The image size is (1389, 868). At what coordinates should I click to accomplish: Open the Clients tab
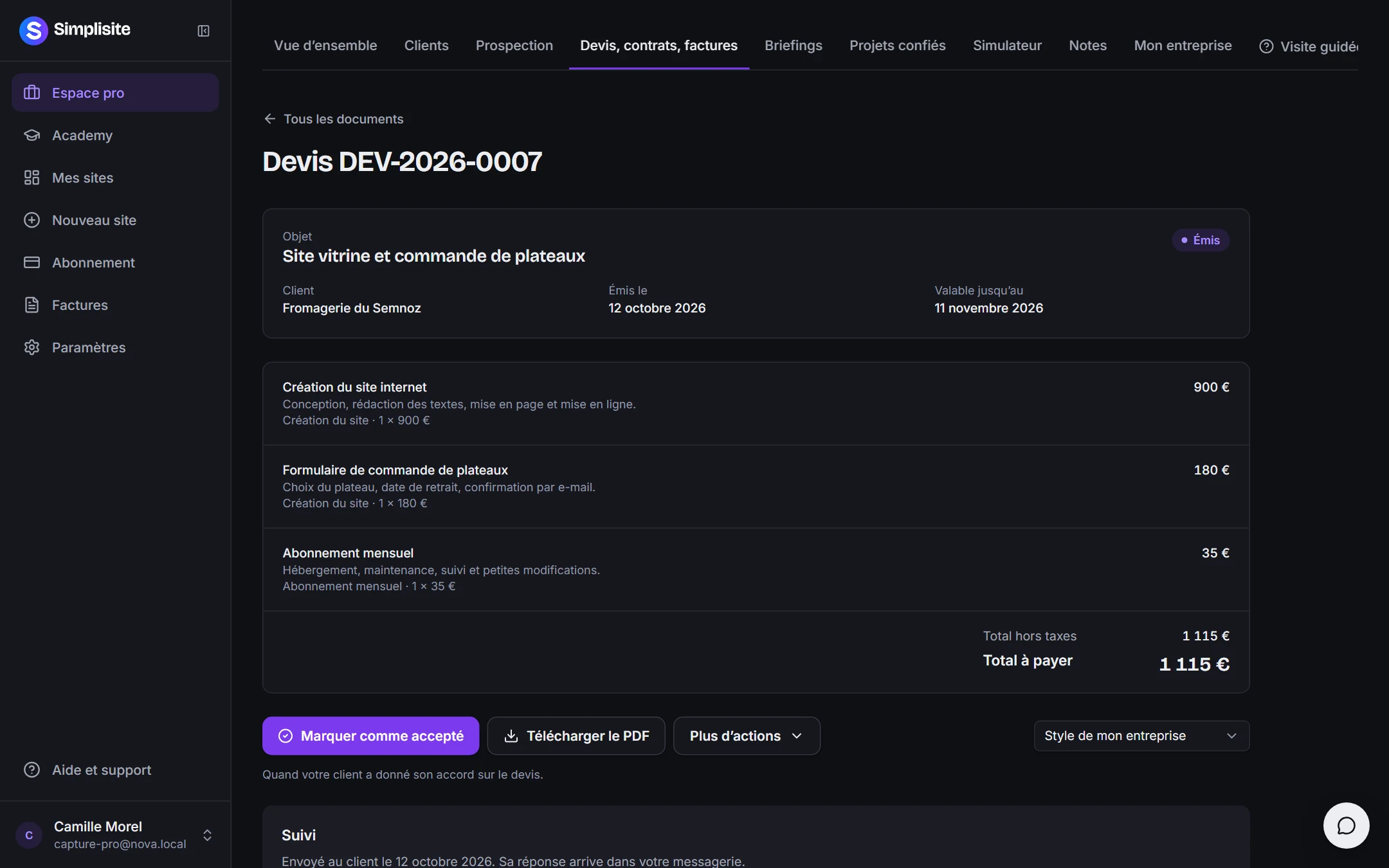(x=426, y=46)
